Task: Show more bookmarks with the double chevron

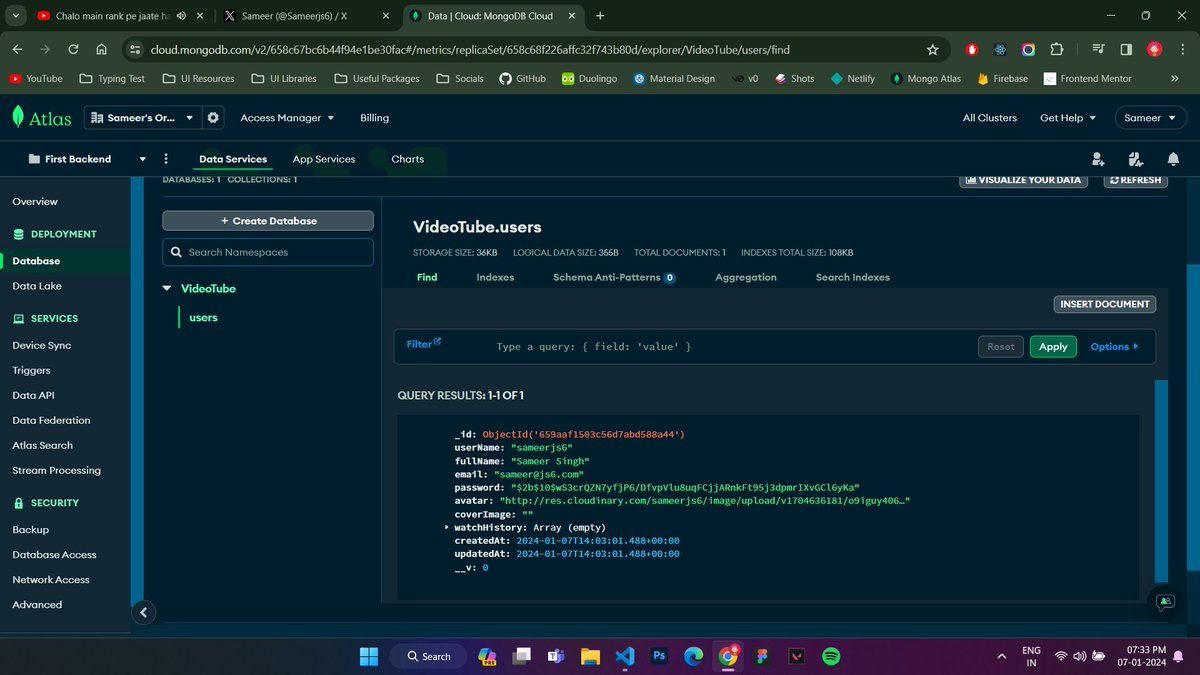Action: point(1174,78)
